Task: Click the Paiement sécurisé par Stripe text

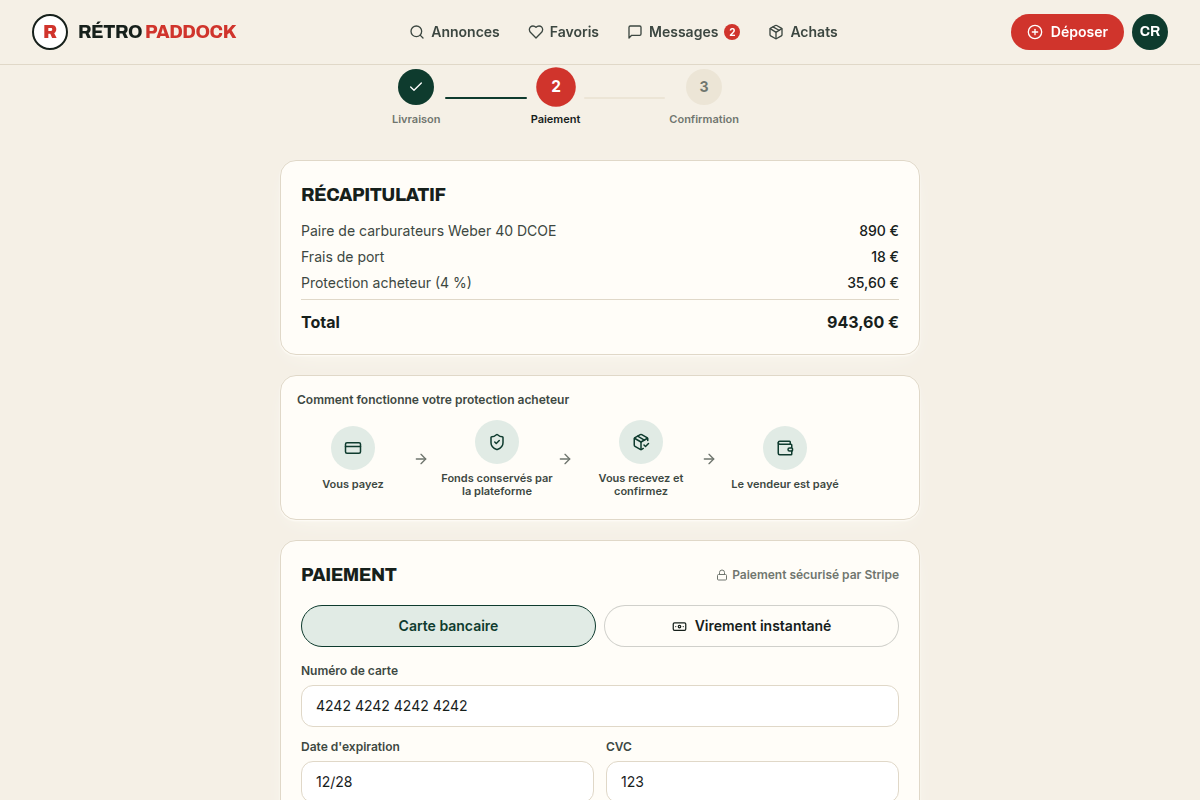Action: [x=815, y=575]
